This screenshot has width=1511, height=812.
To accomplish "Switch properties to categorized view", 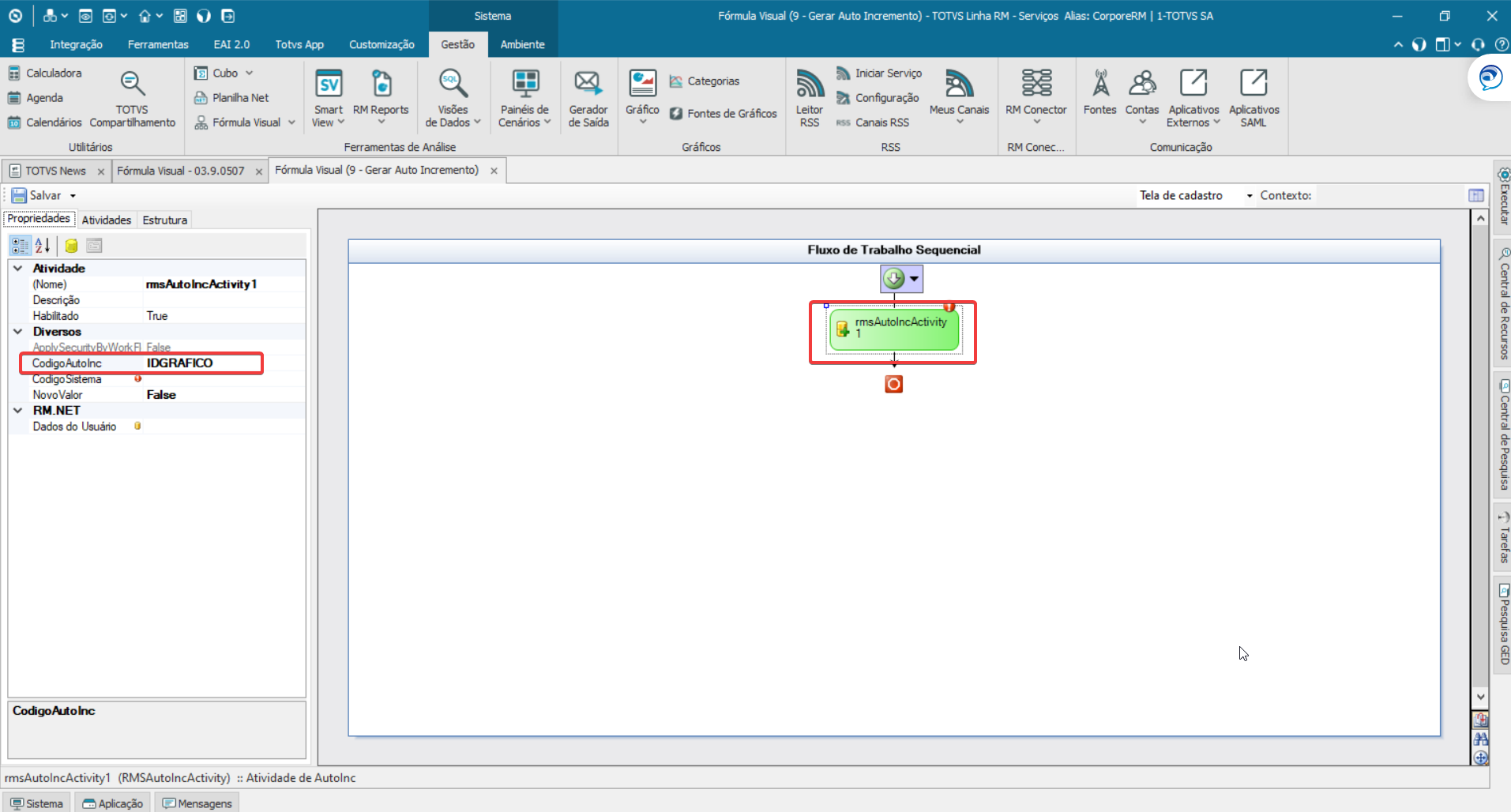I will [20, 246].
